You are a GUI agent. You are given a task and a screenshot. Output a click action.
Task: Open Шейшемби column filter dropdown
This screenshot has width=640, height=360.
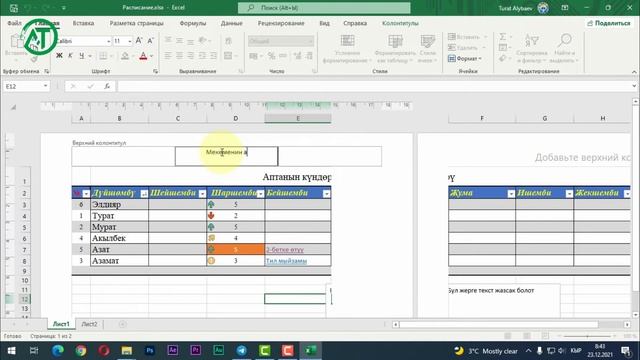[x=202, y=194]
